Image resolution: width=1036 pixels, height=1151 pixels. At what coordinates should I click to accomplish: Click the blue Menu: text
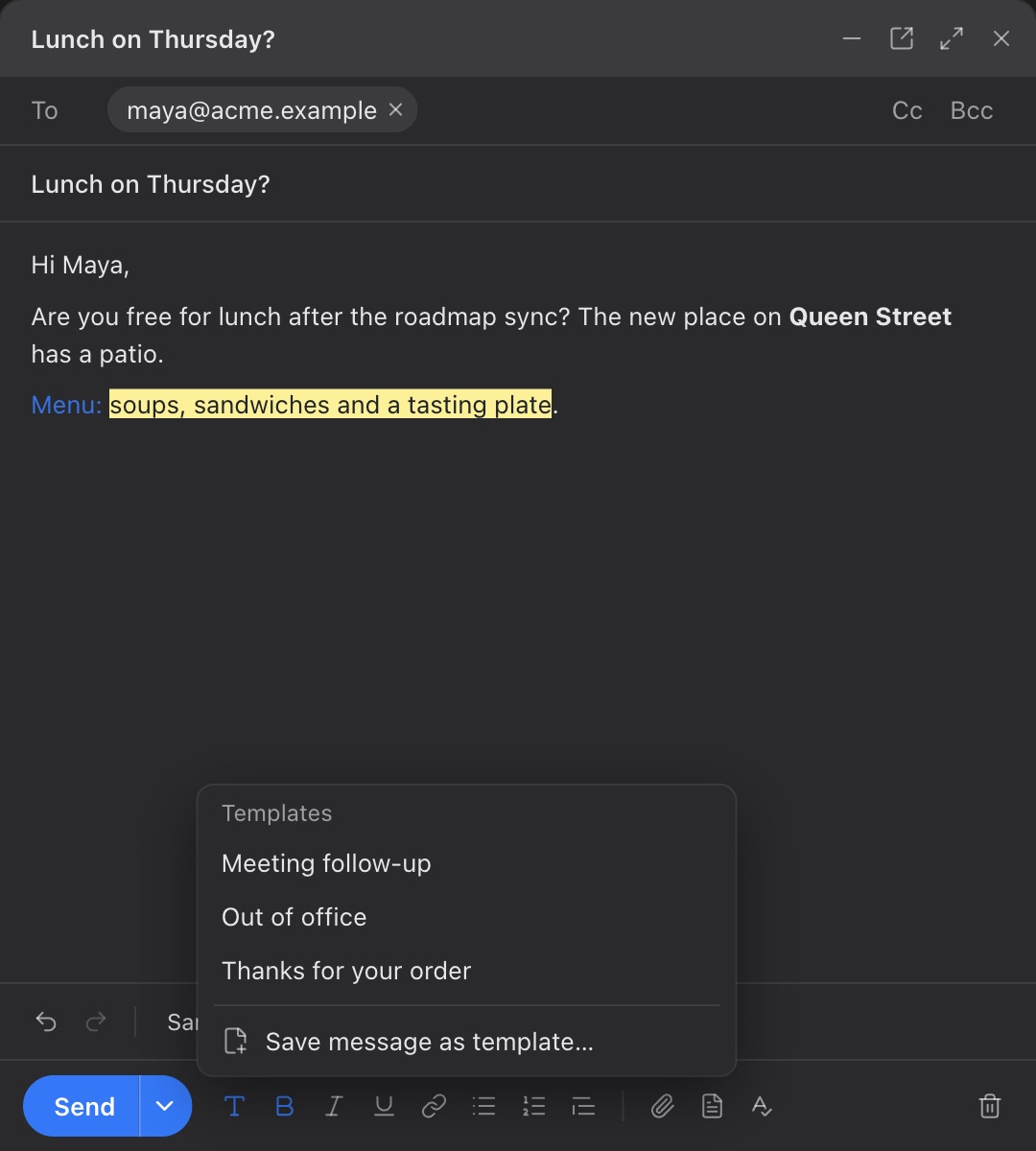(x=66, y=405)
